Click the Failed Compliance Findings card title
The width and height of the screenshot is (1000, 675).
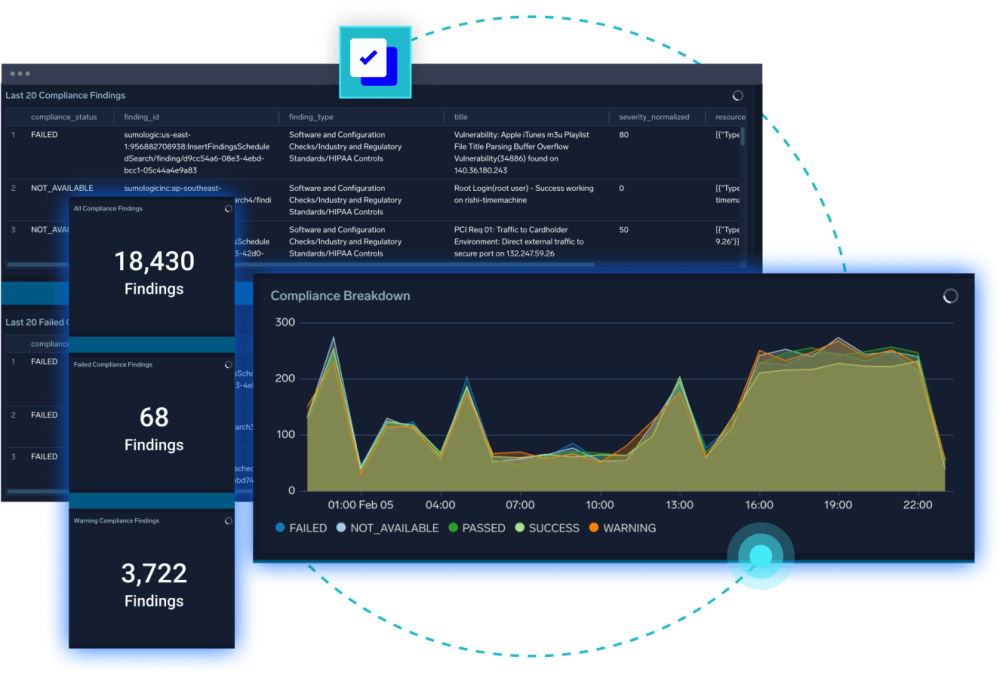[113, 365]
